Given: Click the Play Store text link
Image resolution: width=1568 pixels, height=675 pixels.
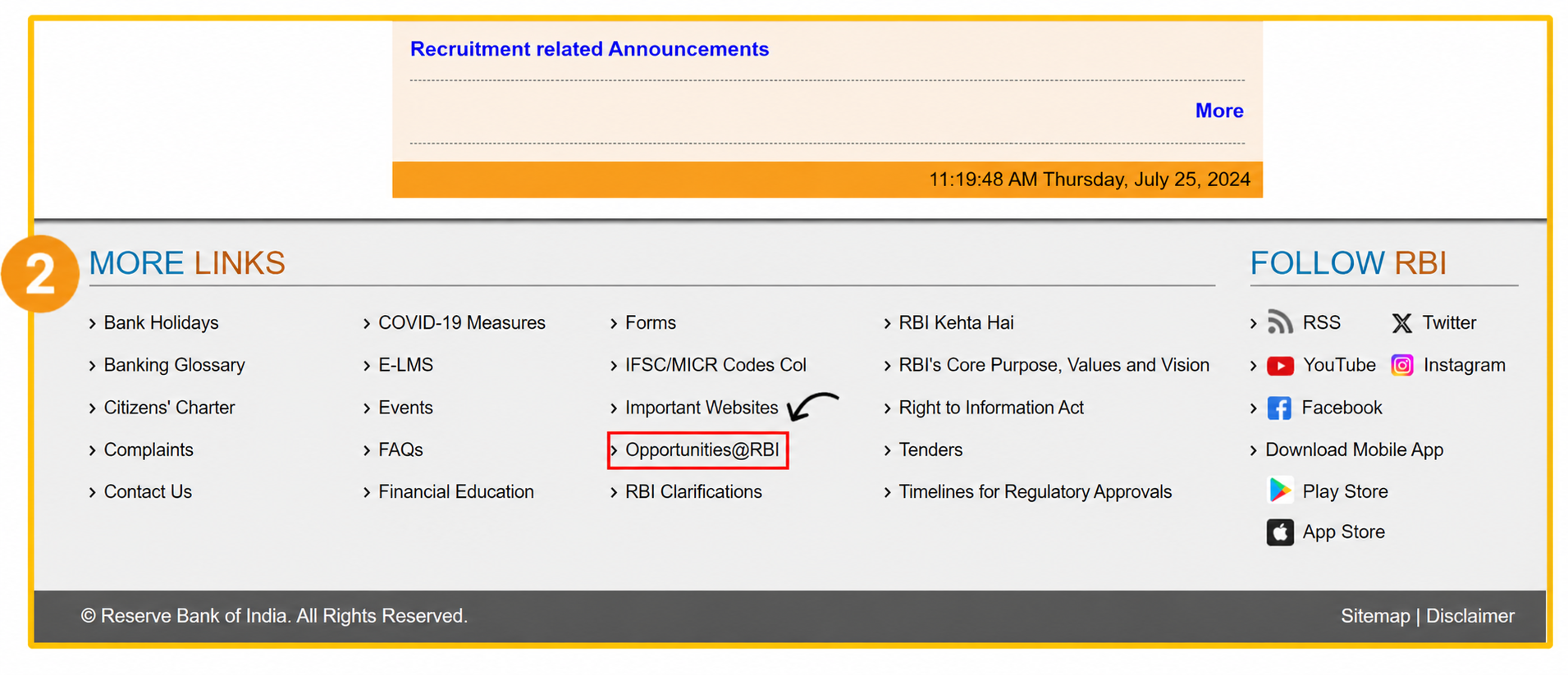Looking at the screenshot, I should click(1345, 492).
